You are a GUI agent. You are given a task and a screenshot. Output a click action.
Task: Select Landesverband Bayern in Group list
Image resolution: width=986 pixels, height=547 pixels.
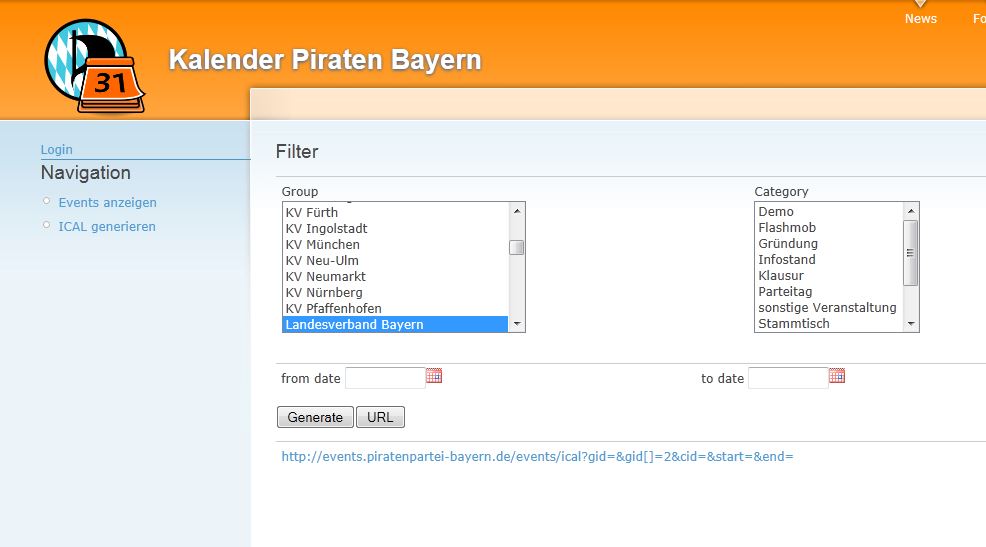click(354, 324)
